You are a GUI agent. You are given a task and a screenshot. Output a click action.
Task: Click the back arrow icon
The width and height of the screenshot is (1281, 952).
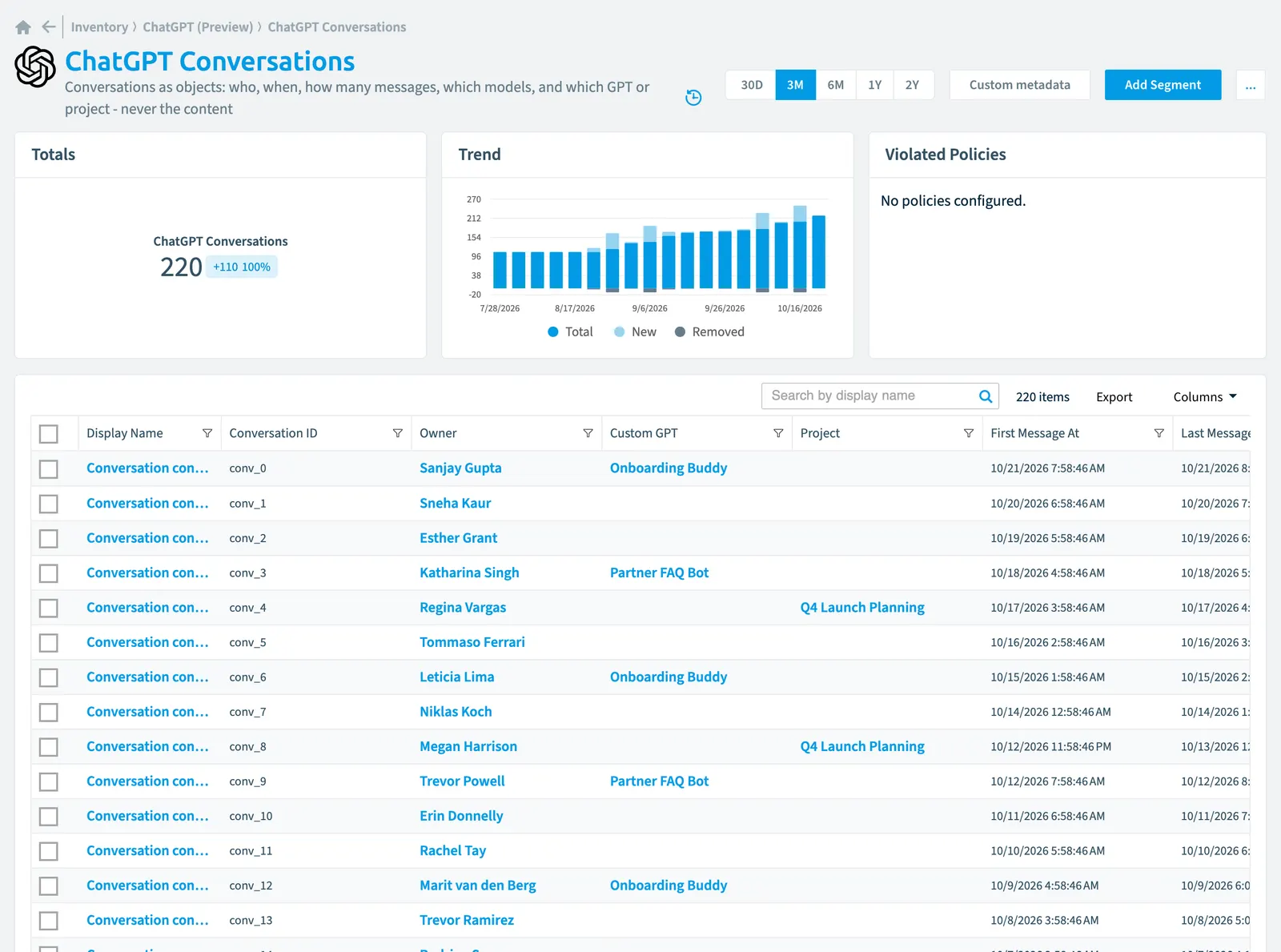[x=49, y=27]
